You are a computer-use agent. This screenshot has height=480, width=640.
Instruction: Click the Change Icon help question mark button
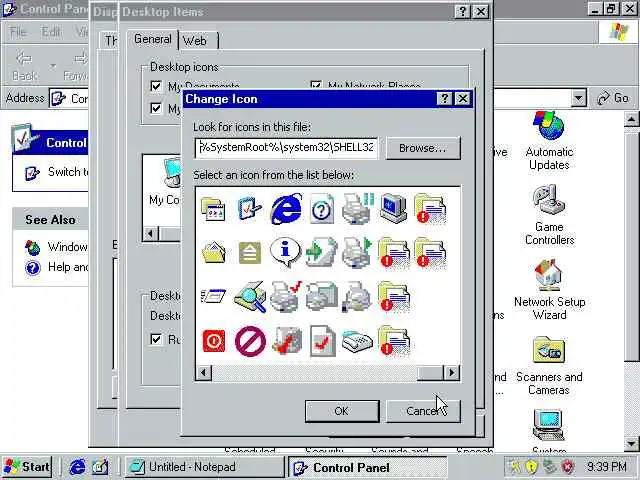(x=444, y=98)
